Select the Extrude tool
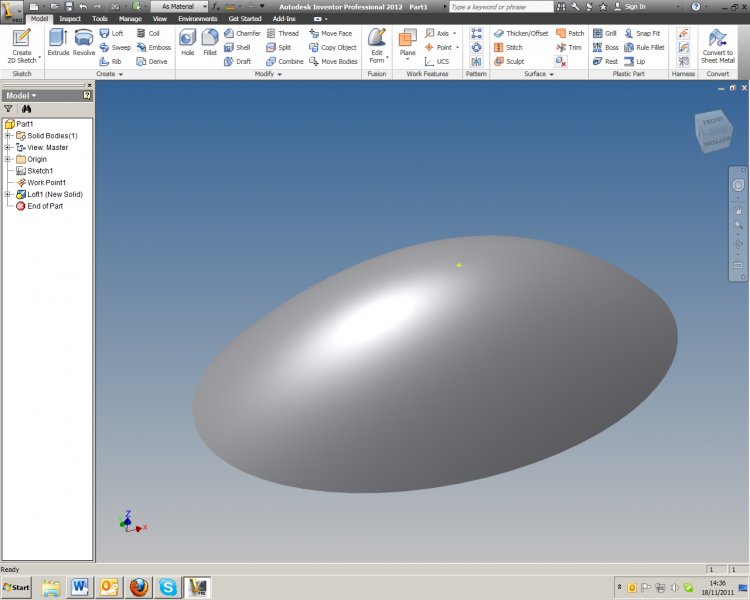This screenshot has width=750, height=600. tap(58, 43)
